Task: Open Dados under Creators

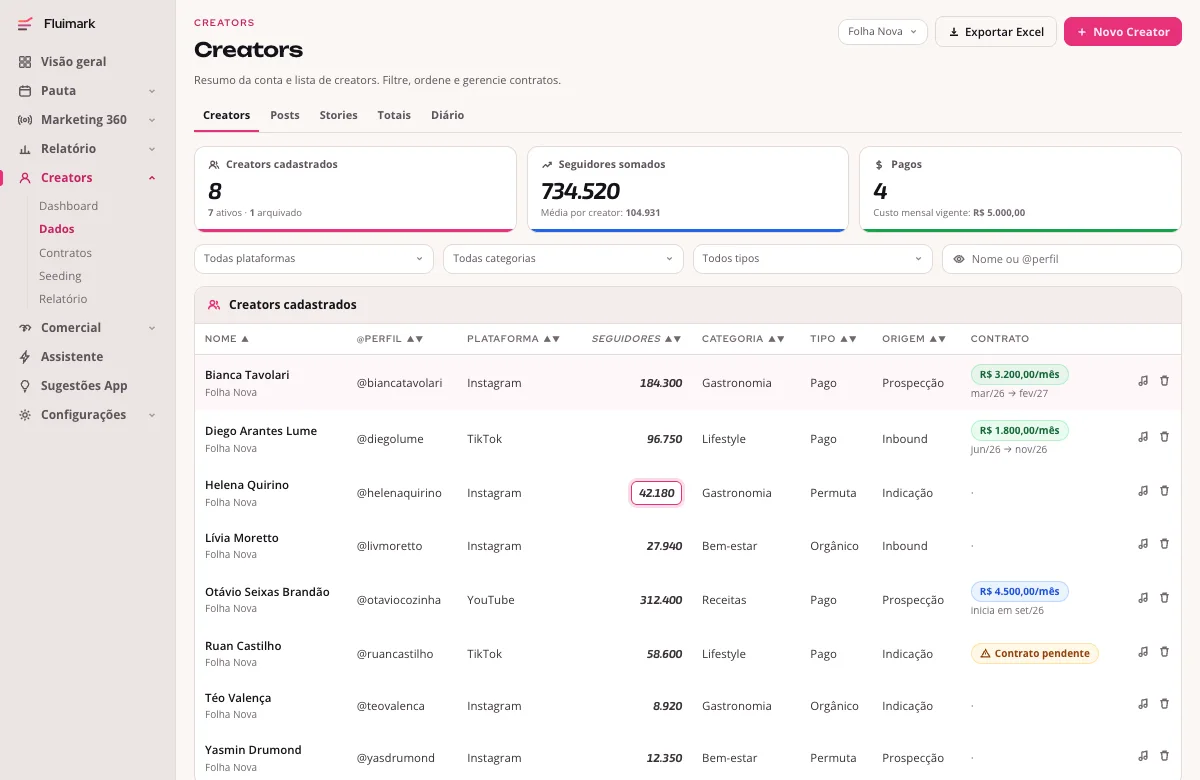Action: (x=57, y=229)
